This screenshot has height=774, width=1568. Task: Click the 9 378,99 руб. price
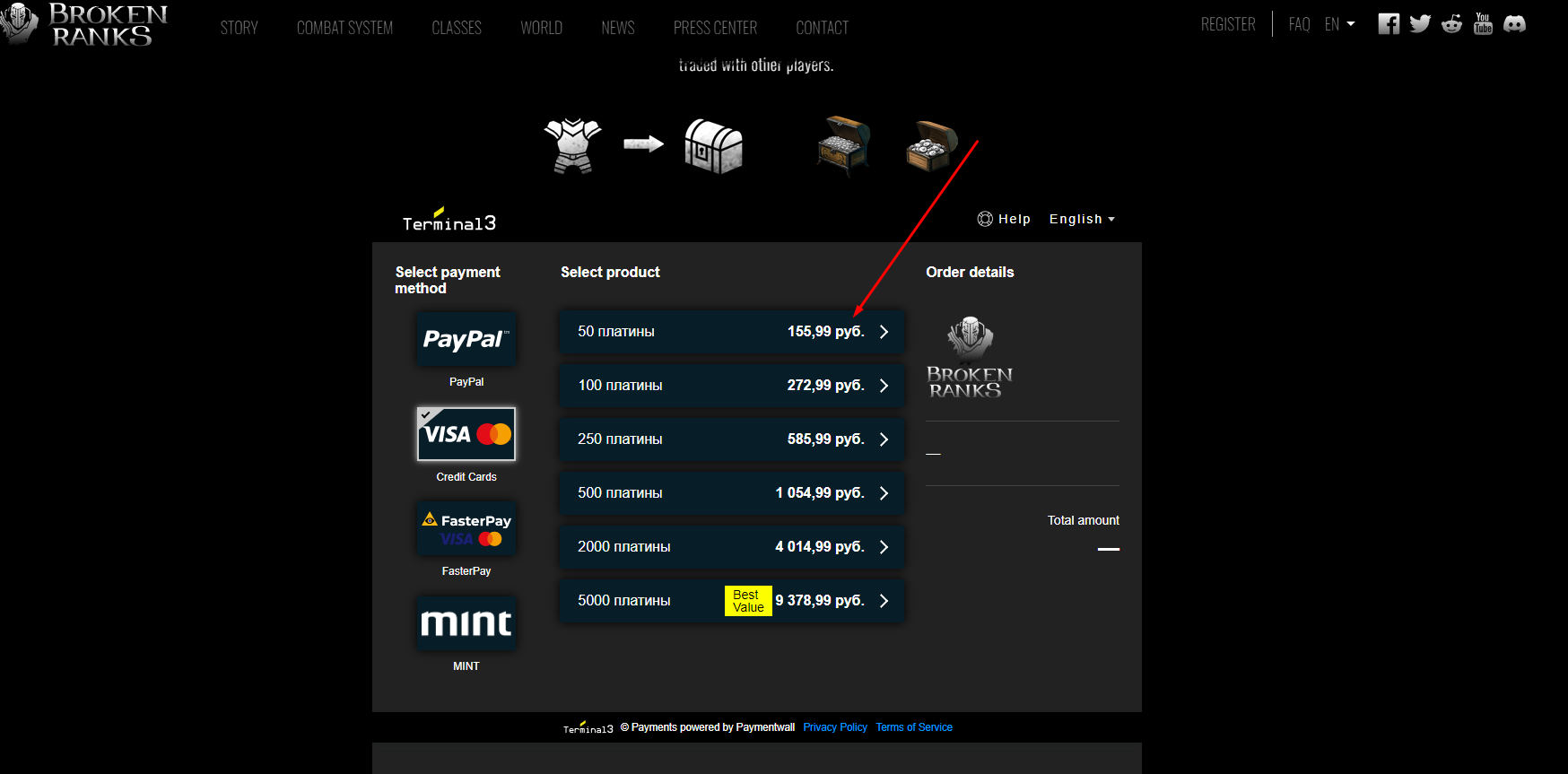tap(820, 601)
